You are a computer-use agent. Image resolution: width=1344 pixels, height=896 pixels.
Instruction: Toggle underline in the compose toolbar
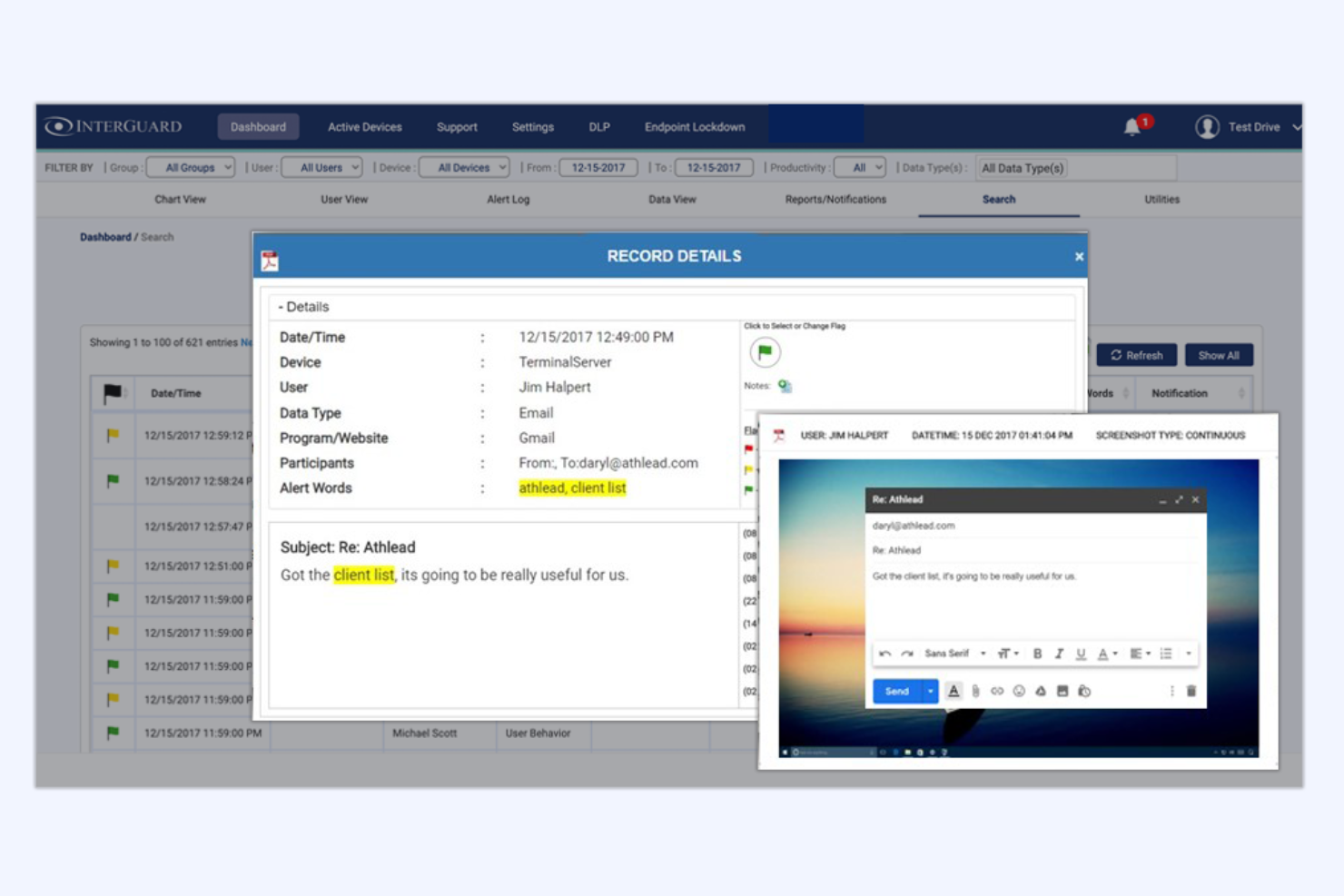1081,654
